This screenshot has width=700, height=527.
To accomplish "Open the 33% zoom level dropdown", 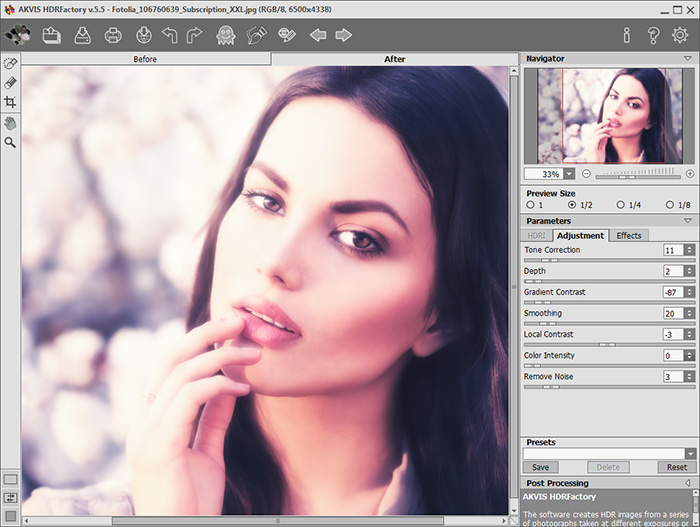I will (x=569, y=174).
